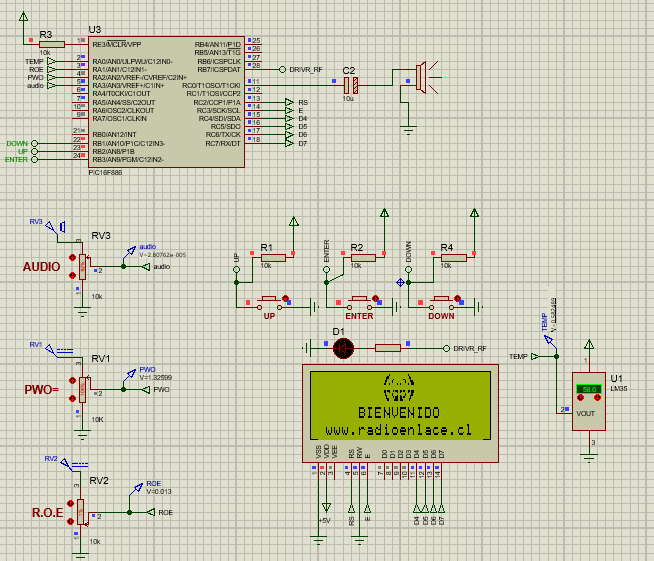The height and width of the screenshot is (561, 654).
Task: Select the +5V terminal under the LCD
Action: point(327,508)
